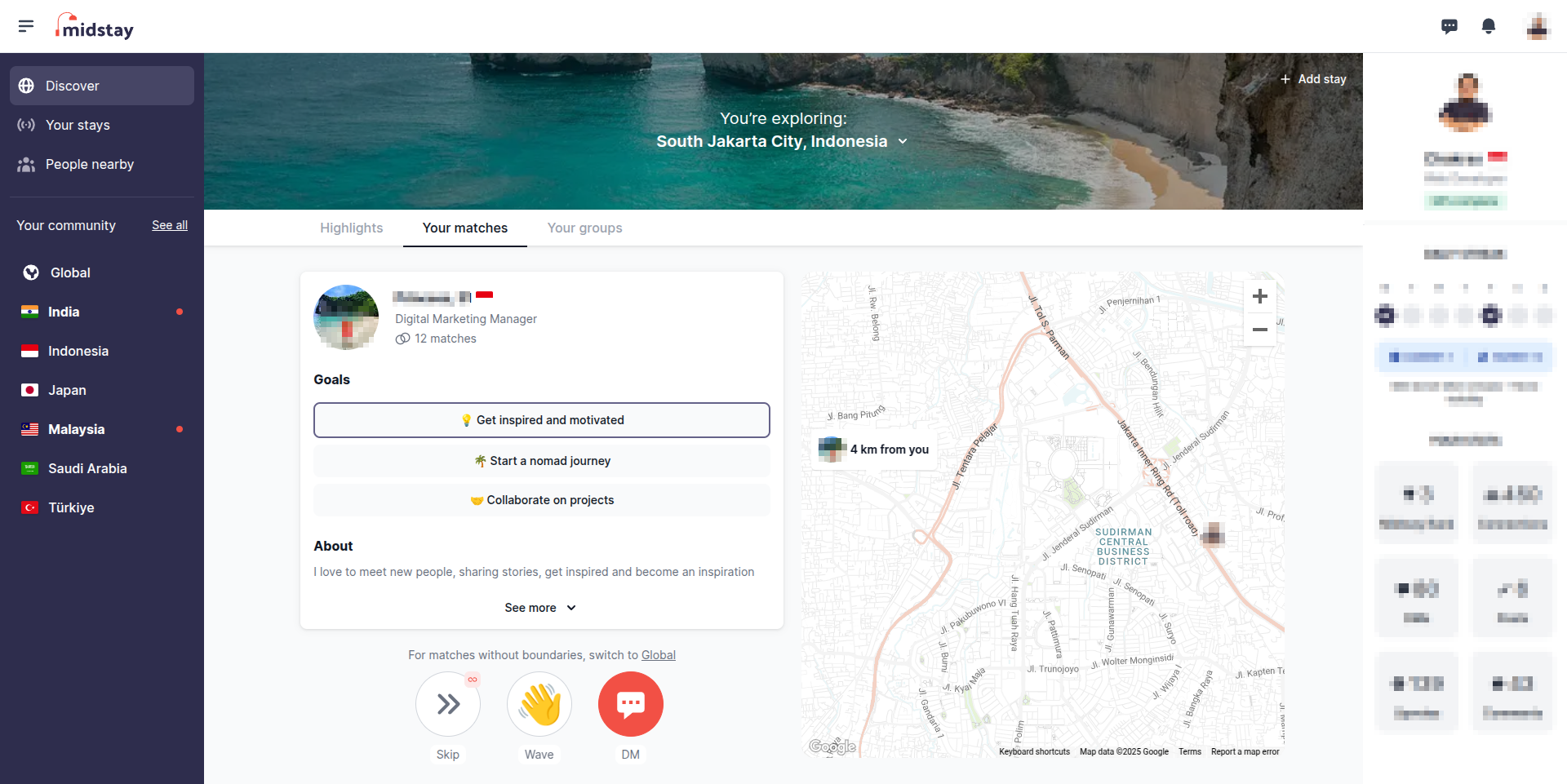
Task: Switch to the Highlights tab
Action: (x=352, y=228)
